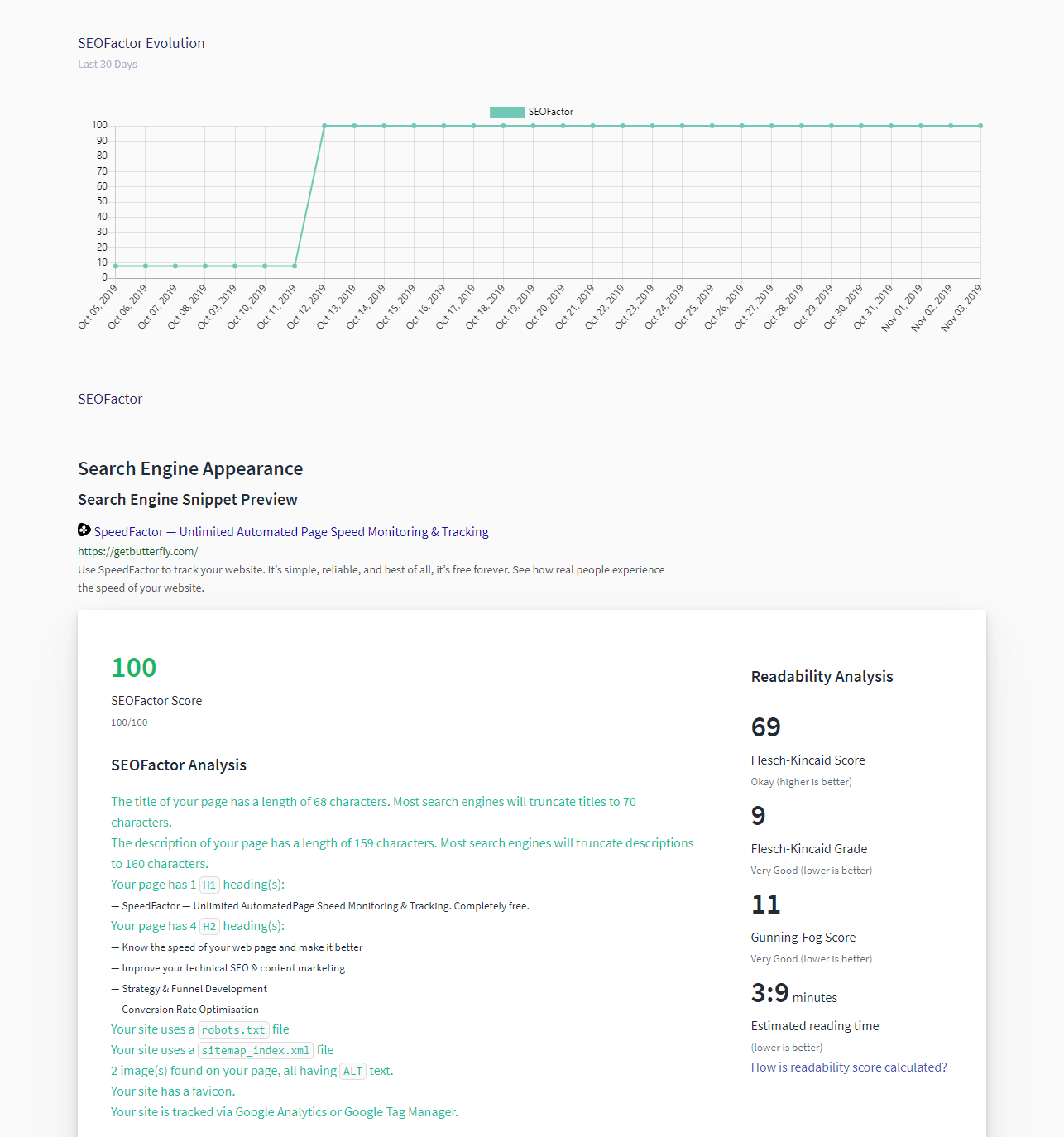
Task: Collapse the Search Engine Appearance section
Action: coord(190,468)
